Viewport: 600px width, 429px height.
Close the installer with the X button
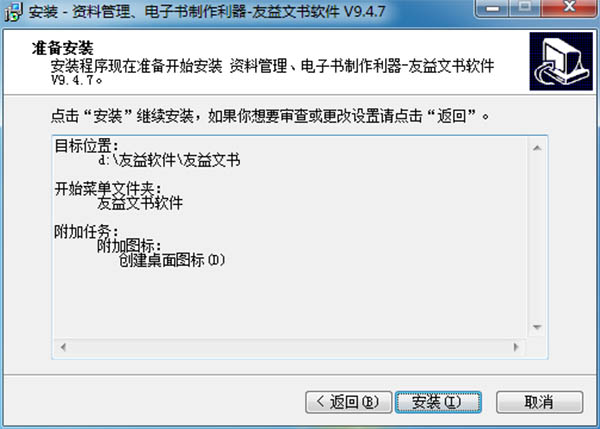click(x=569, y=8)
